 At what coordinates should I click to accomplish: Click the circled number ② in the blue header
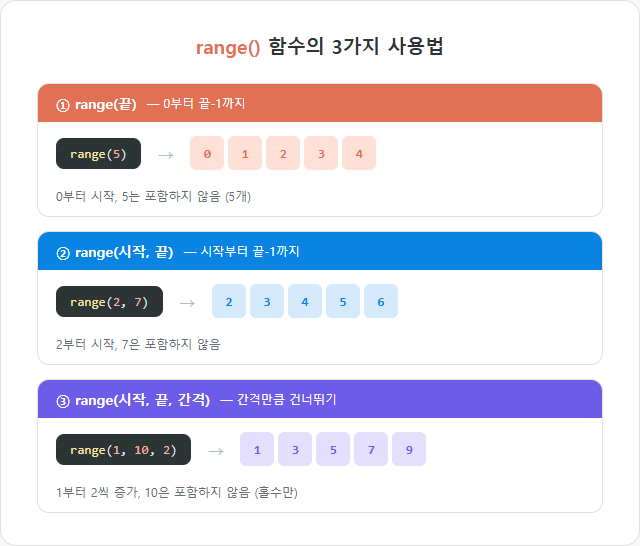(63, 253)
